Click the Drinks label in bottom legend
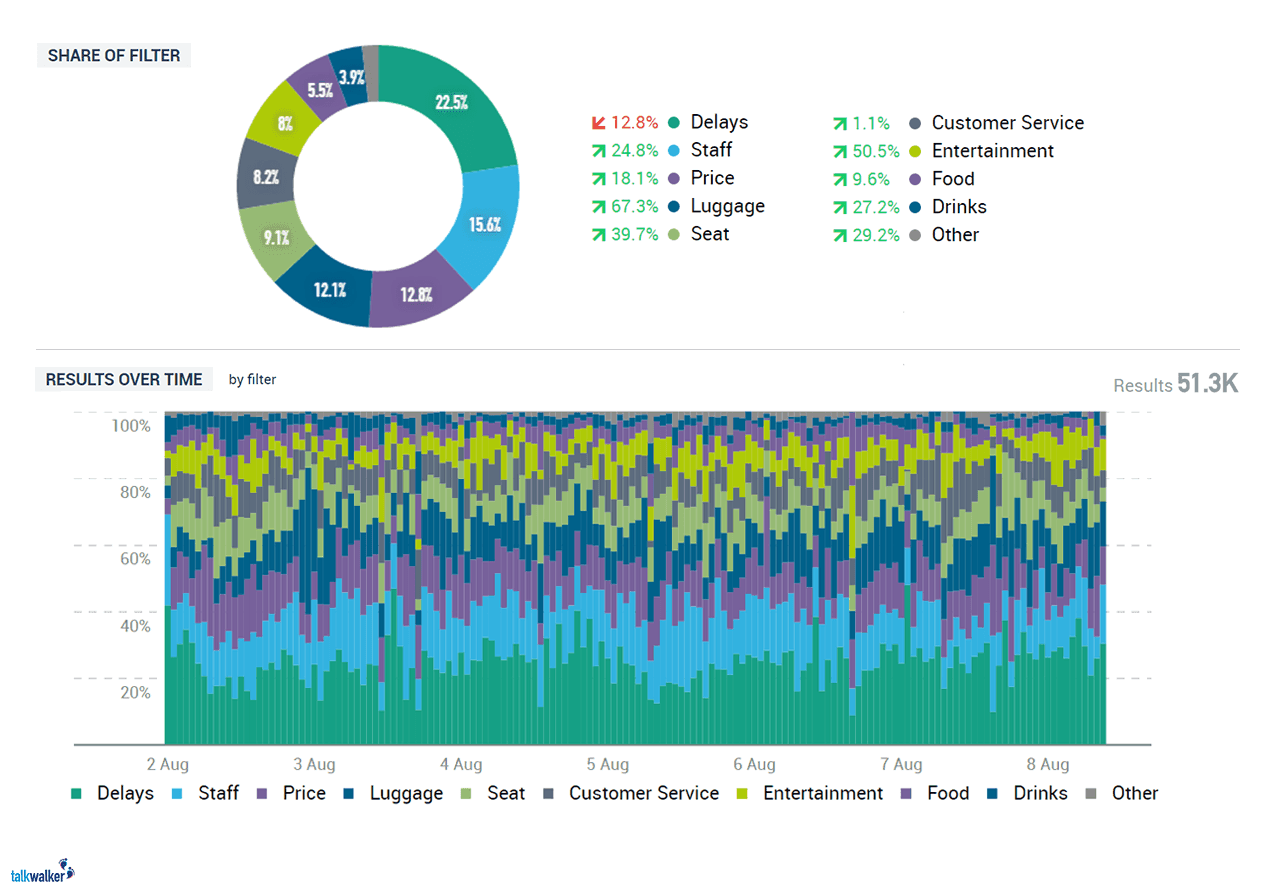Image resolution: width=1278 pixels, height=896 pixels. 1040,793
